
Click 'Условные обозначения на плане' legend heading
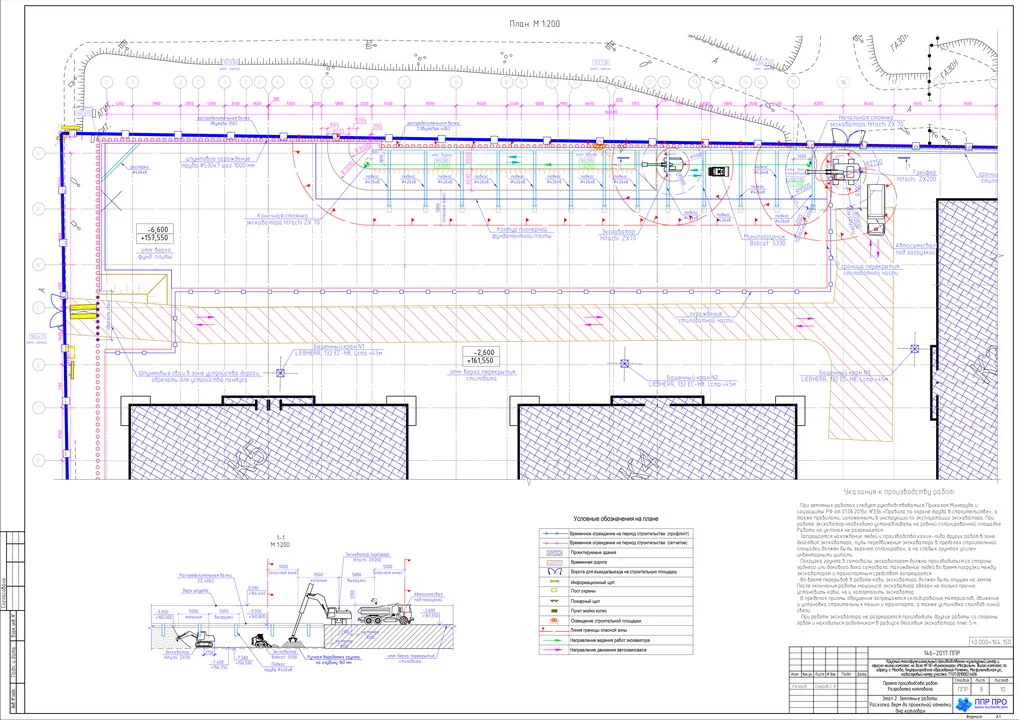click(x=617, y=518)
